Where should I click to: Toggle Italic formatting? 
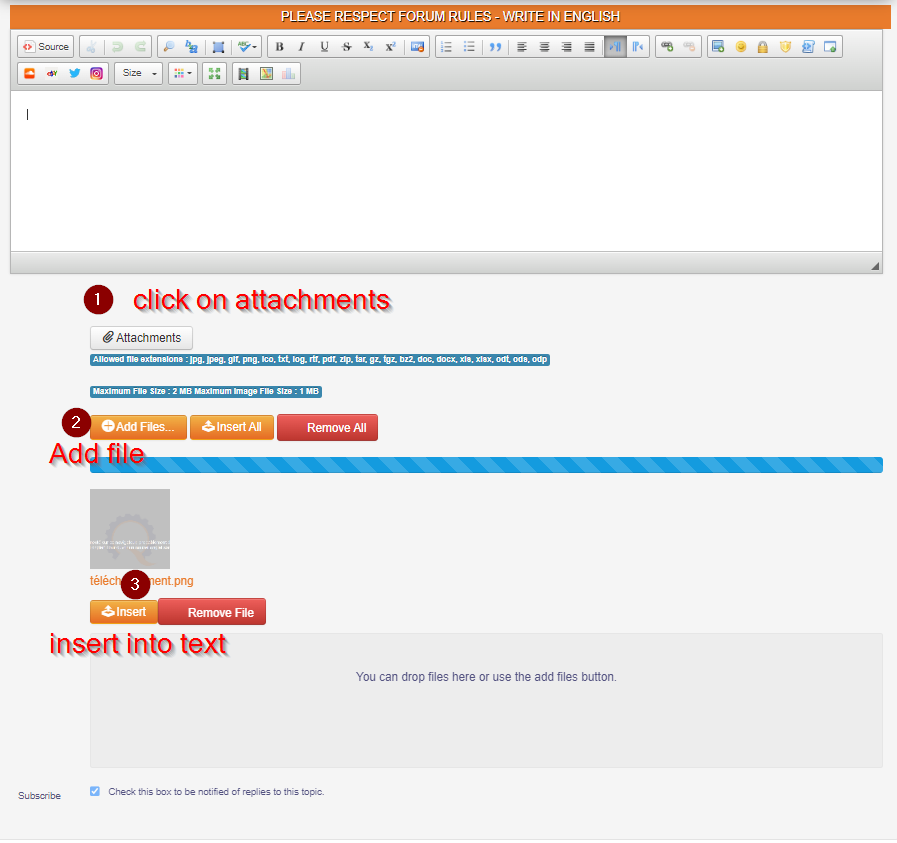tap(301, 47)
